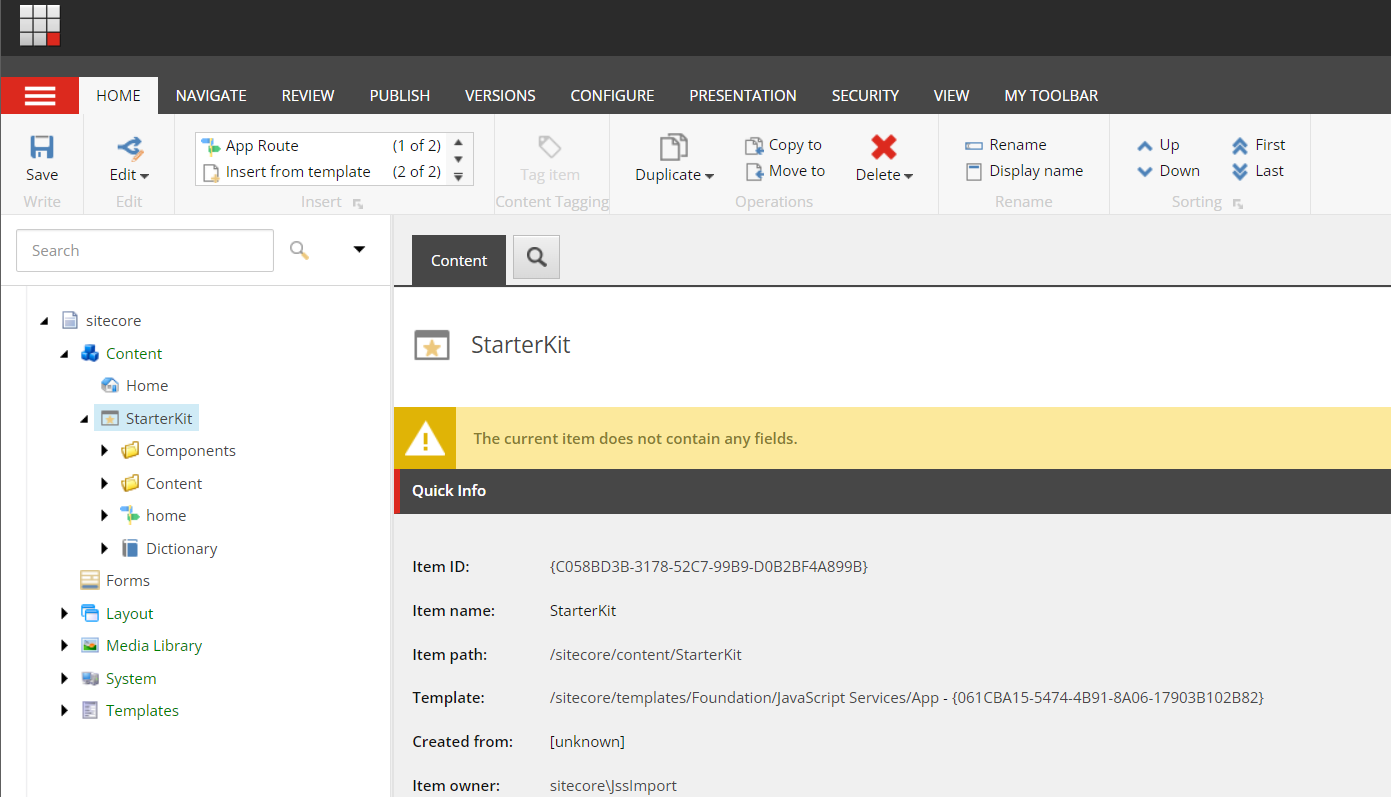1391x797 pixels.
Task: Click the Move to icon
Action: pyautogui.click(x=754, y=172)
